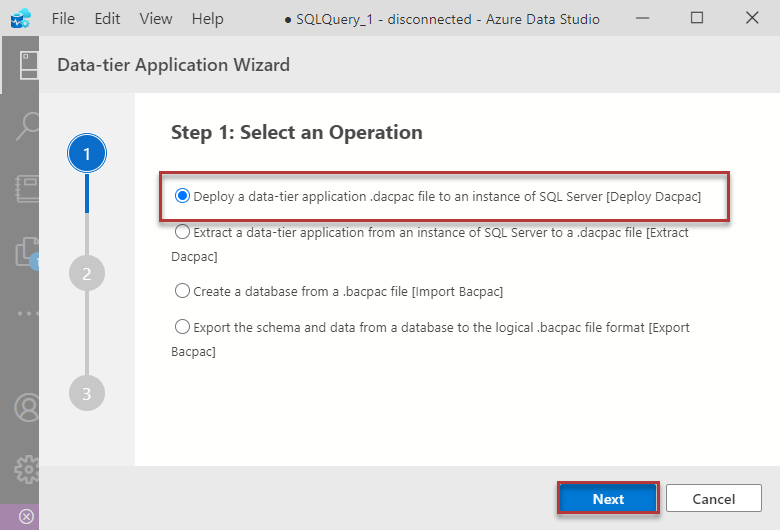This screenshot has width=780, height=531.
Task: Open the Help menu
Action: coord(207,19)
